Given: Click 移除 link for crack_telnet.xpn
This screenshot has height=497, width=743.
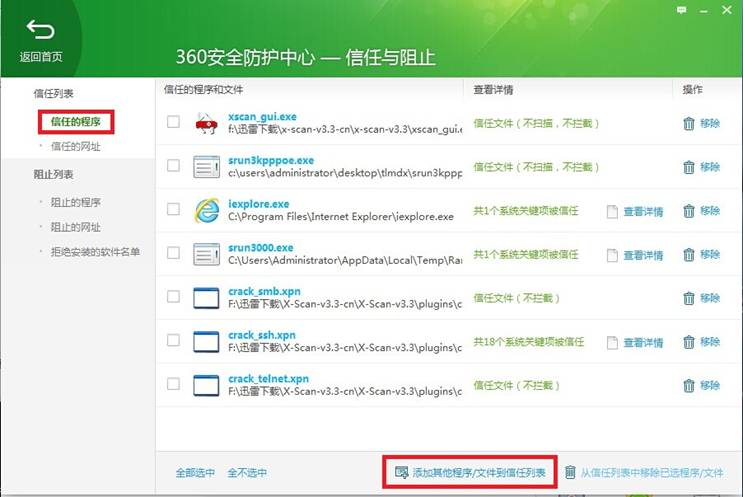Looking at the screenshot, I should coord(710,385).
